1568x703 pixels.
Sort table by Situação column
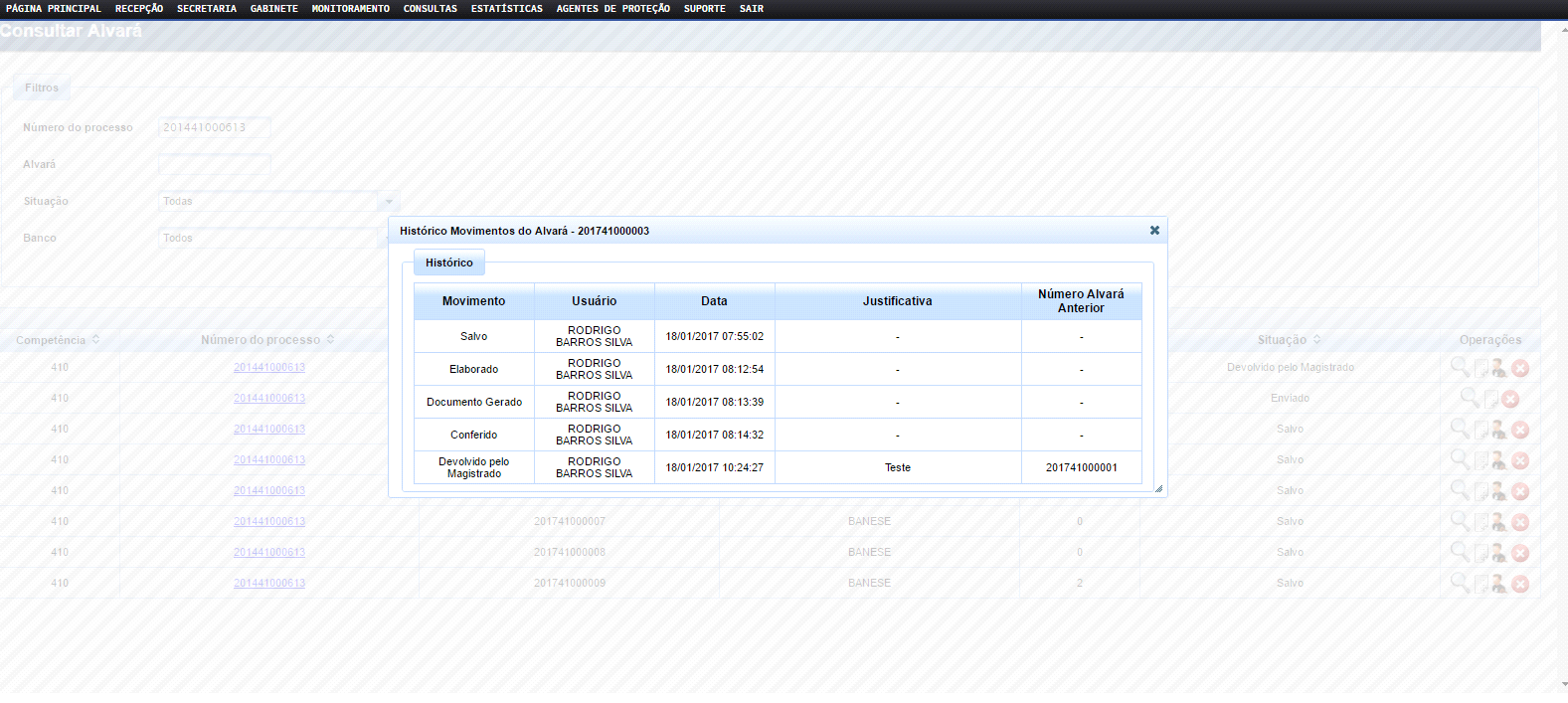point(1289,340)
